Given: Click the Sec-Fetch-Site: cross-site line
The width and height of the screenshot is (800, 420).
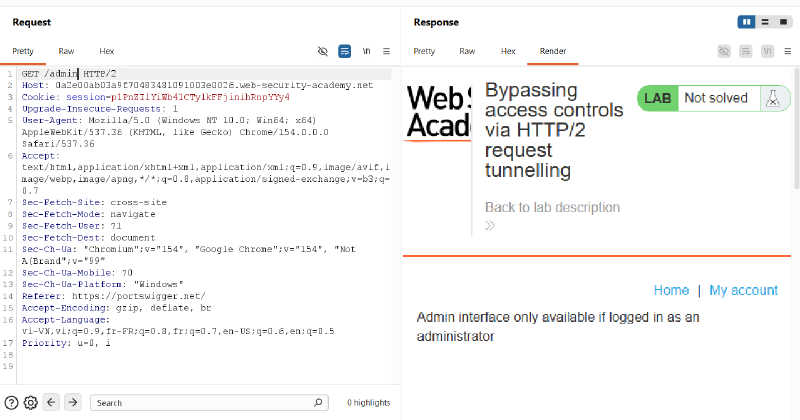Looking at the screenshot, I should (x=94, y=202).
